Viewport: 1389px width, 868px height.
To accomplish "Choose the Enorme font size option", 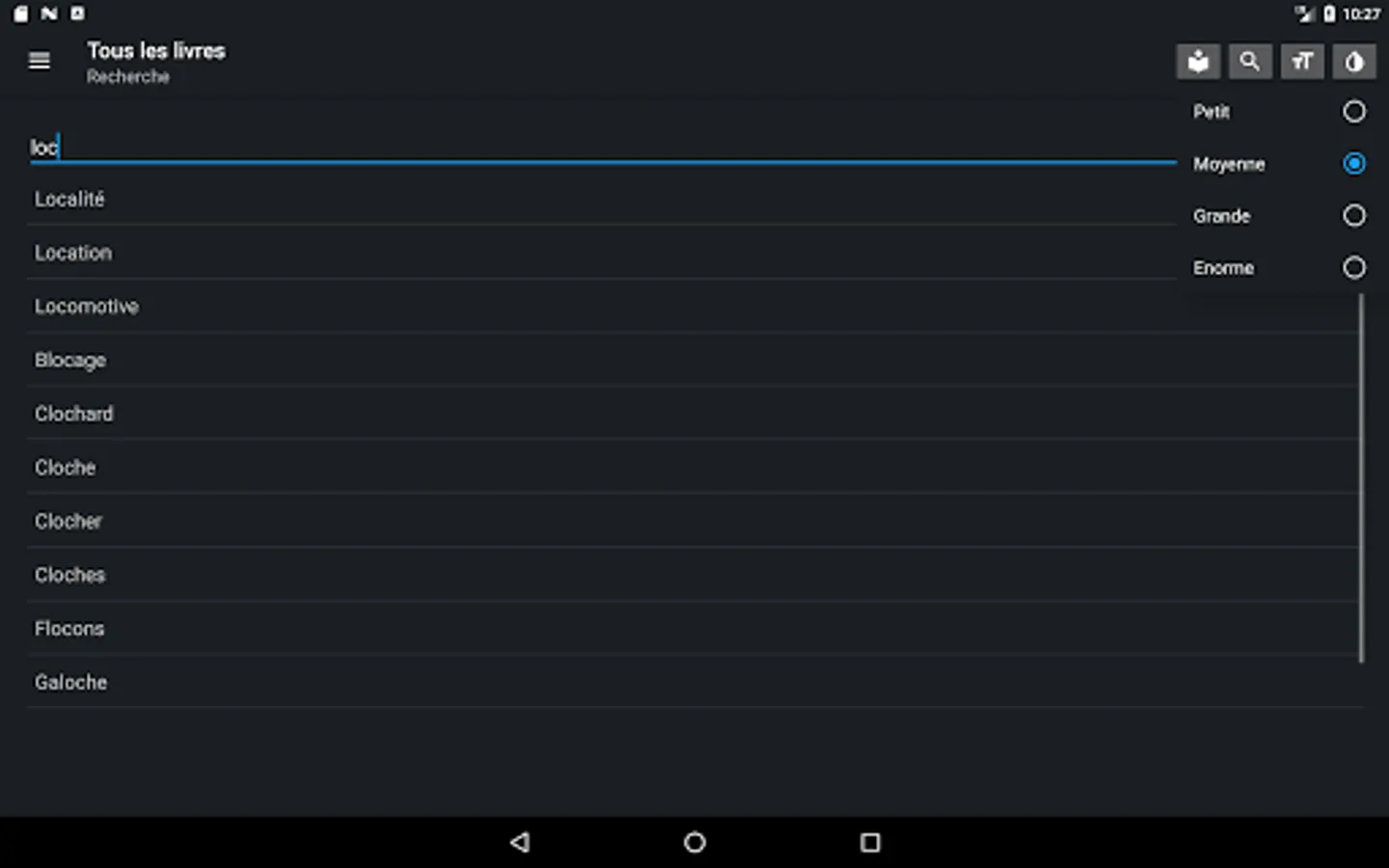I will point(1279,268).
